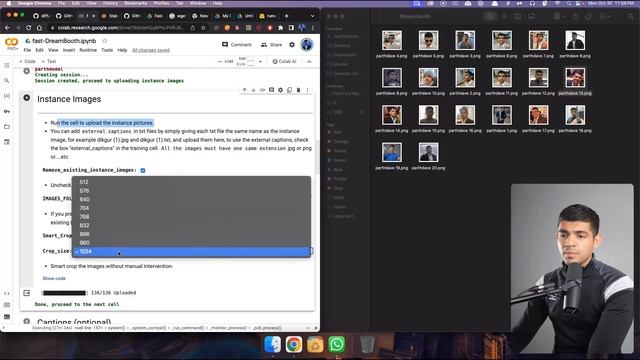This screenshot has width=640, height=360.
Task: Select the checked 1024 crop size option
Action: 191,252
